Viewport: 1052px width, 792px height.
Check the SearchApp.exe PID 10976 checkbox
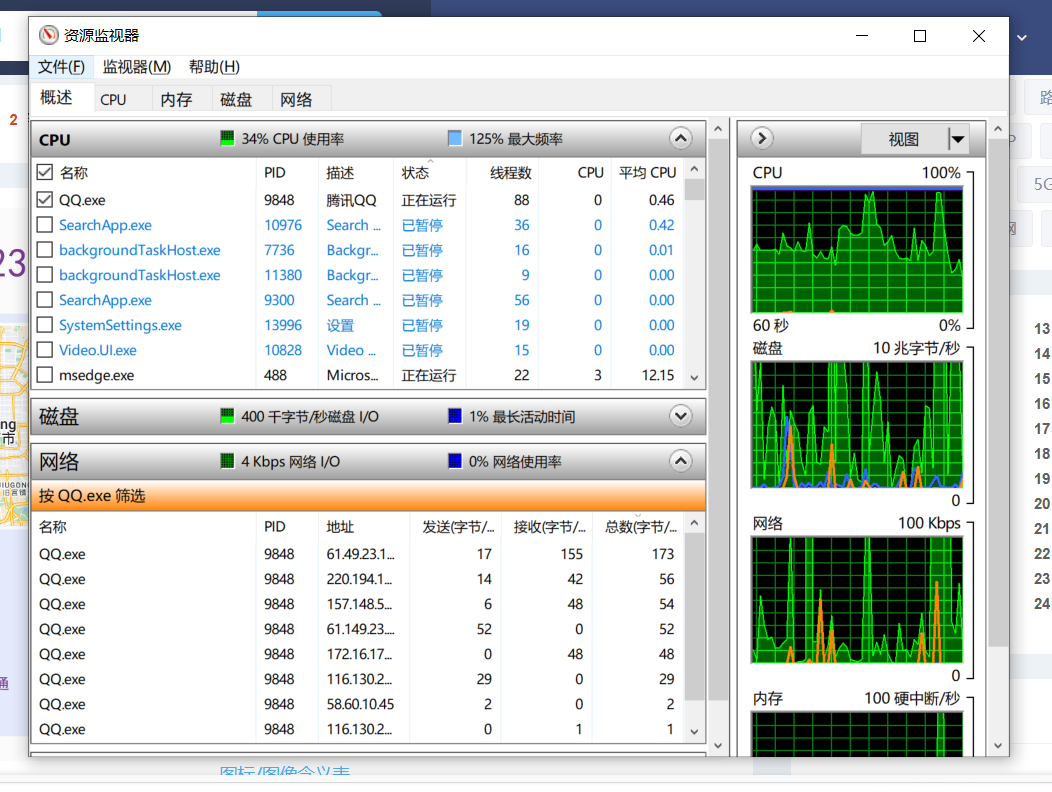click(x=45, y=225)
